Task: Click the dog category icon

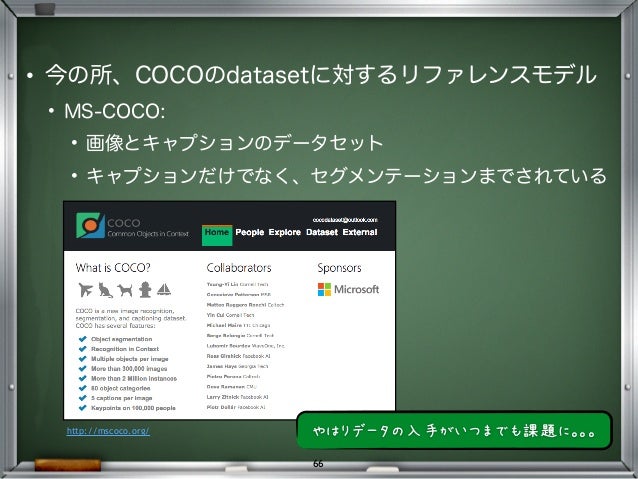Action: pos(125,290)
